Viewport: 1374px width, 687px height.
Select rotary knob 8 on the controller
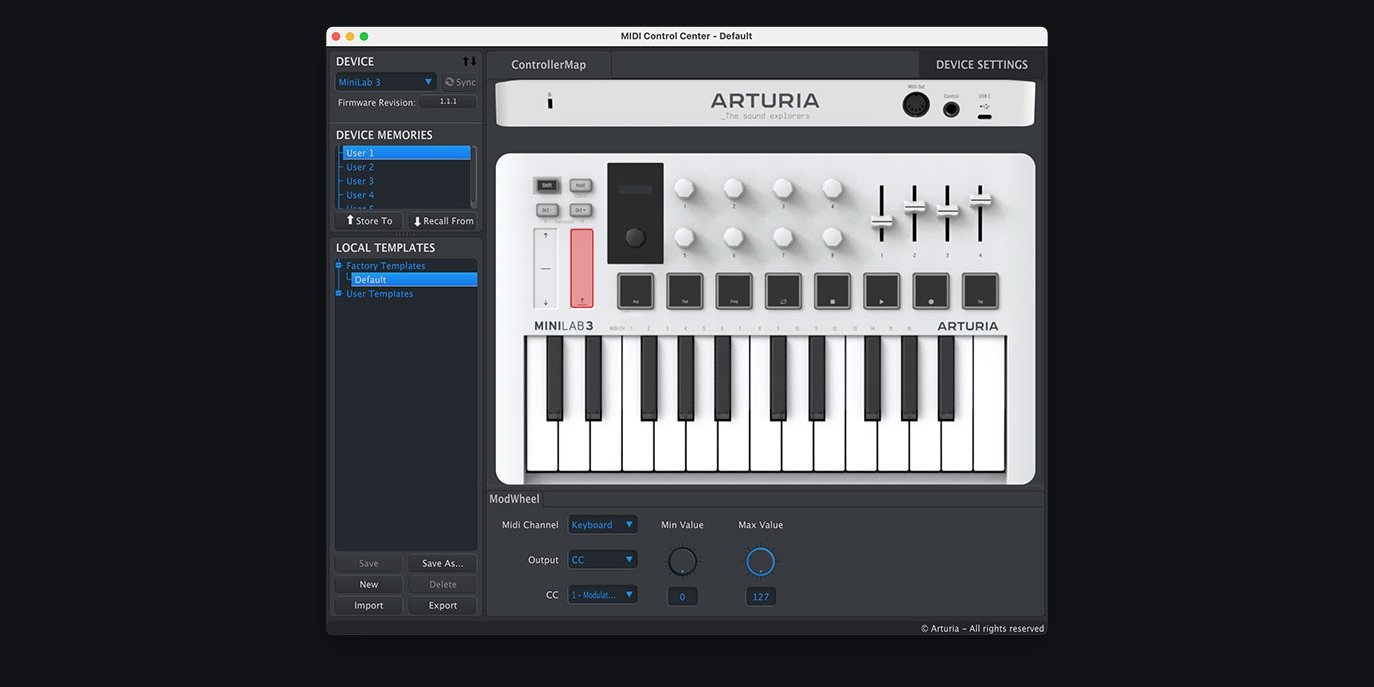coord(832,237)
